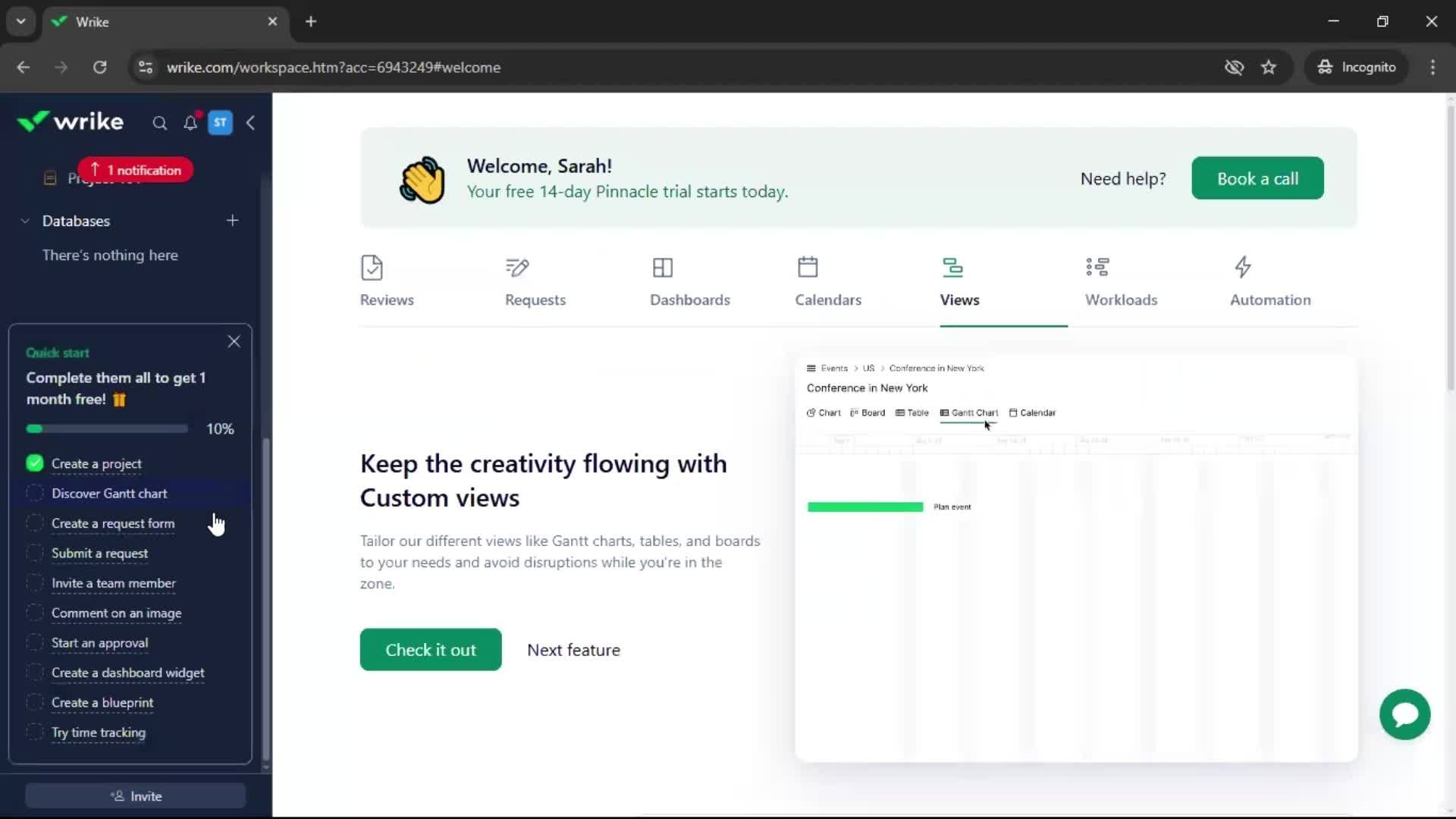
Task: Click the Wrike logo
Action: [71, 121]
